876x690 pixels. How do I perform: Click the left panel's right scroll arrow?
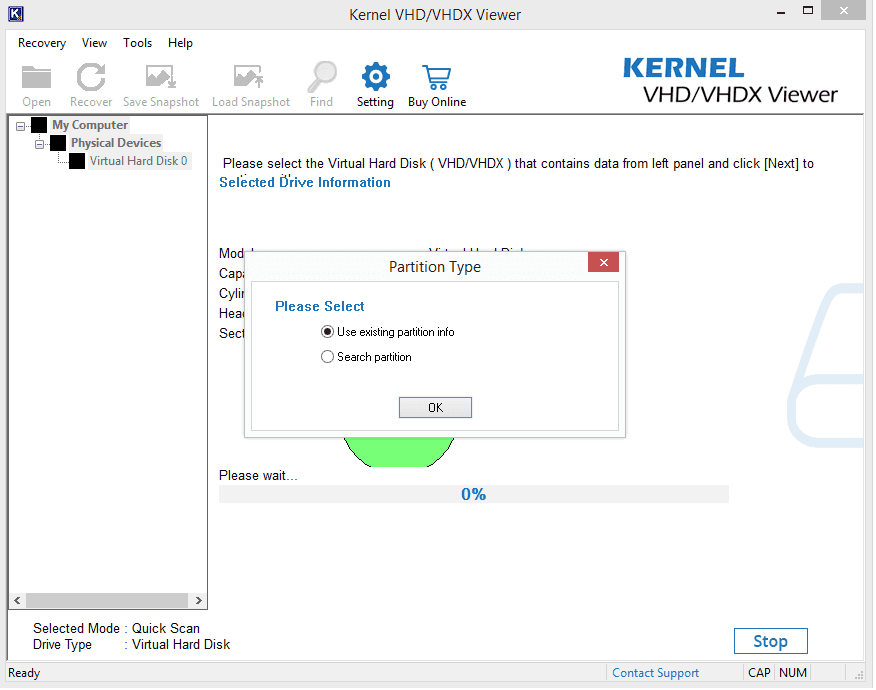[x=199, y=601]
